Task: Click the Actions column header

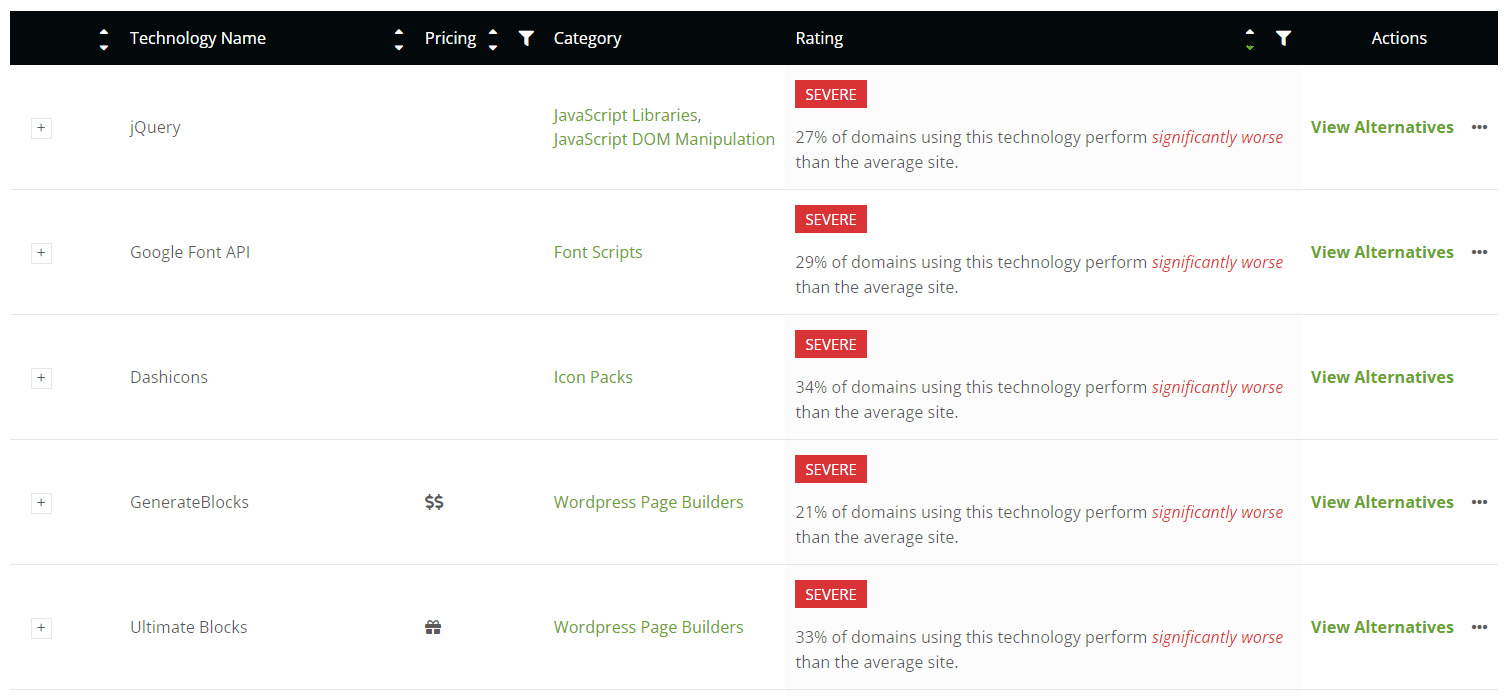Action: (1399, 38)
